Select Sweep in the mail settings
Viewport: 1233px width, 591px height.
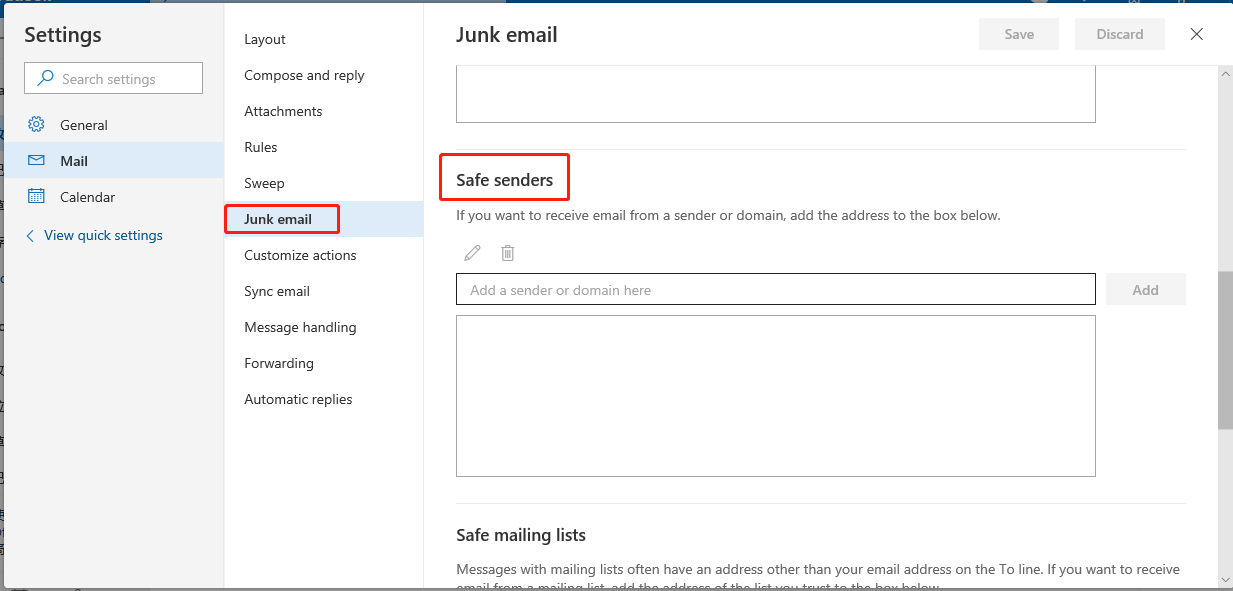click(x=264, y=183)
